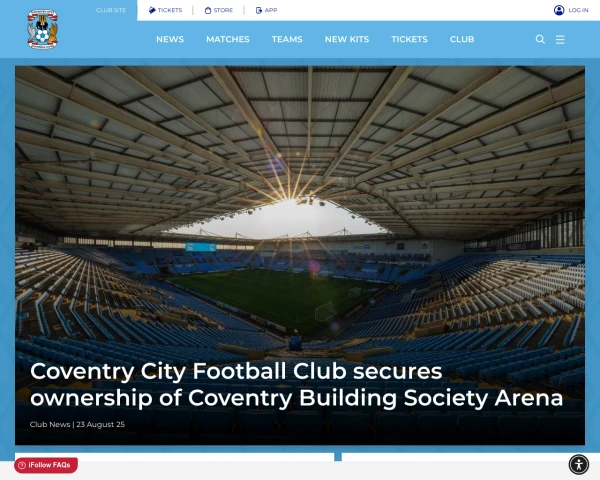Open the News menu
Image resolution: width=600 pixels, height=480 pixels.
[x=170, y=39]
